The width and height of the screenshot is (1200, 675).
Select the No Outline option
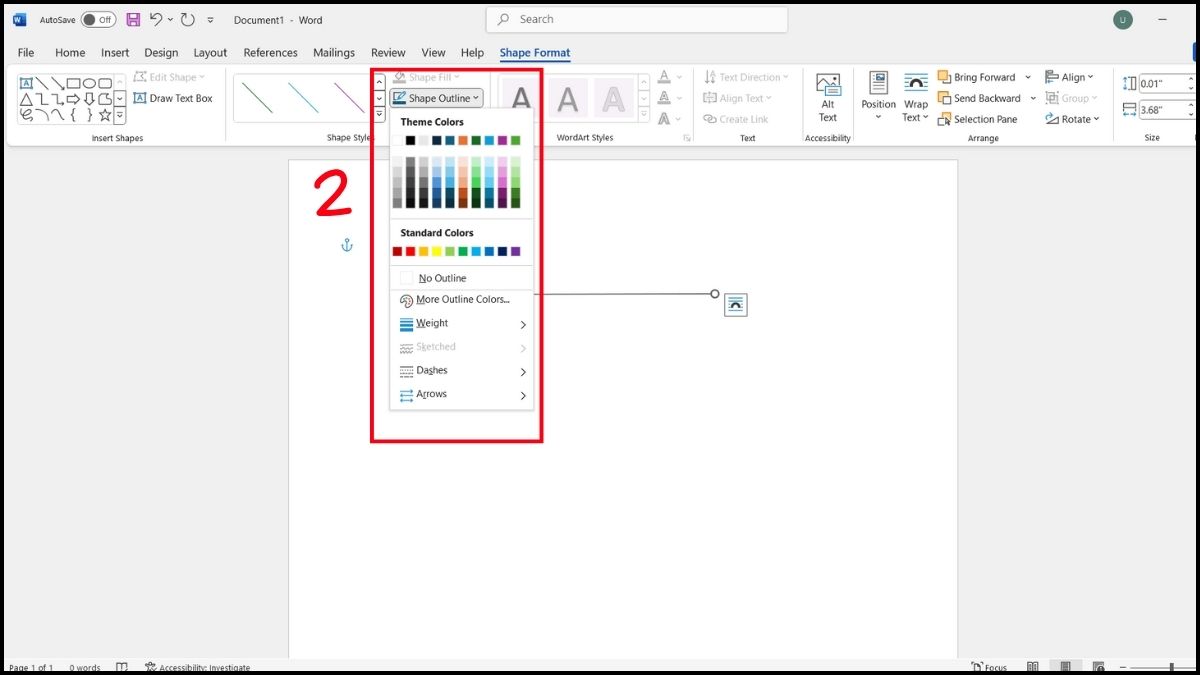pos(461,278)
